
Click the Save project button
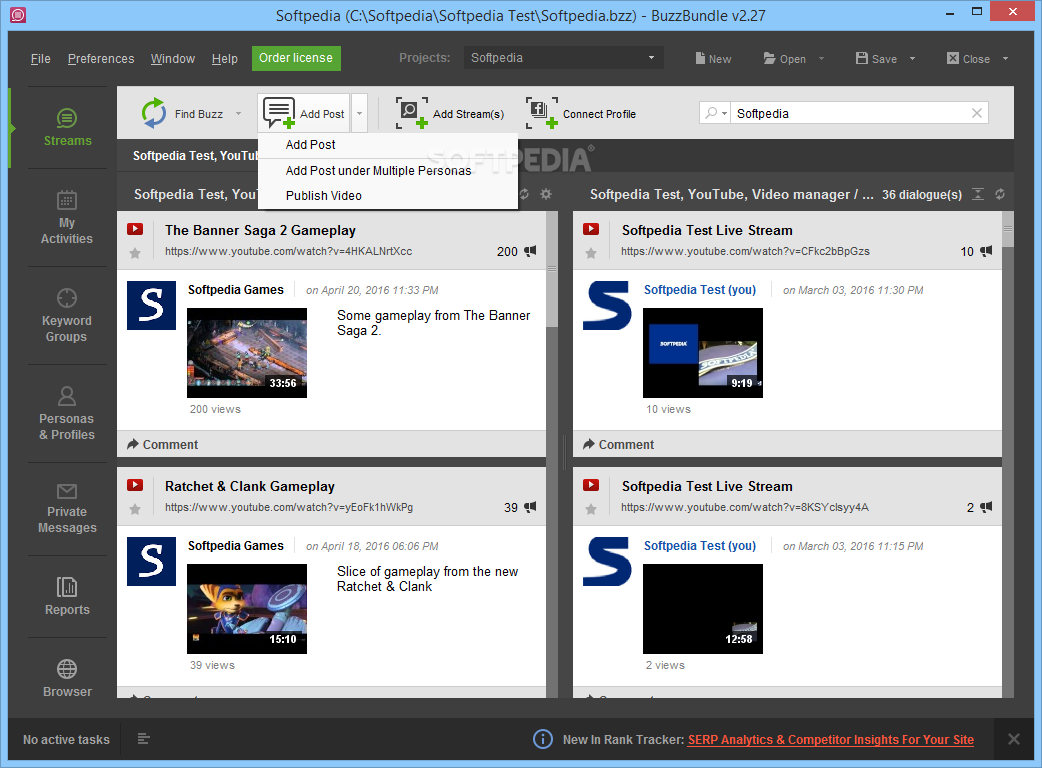tap(877, 58)
